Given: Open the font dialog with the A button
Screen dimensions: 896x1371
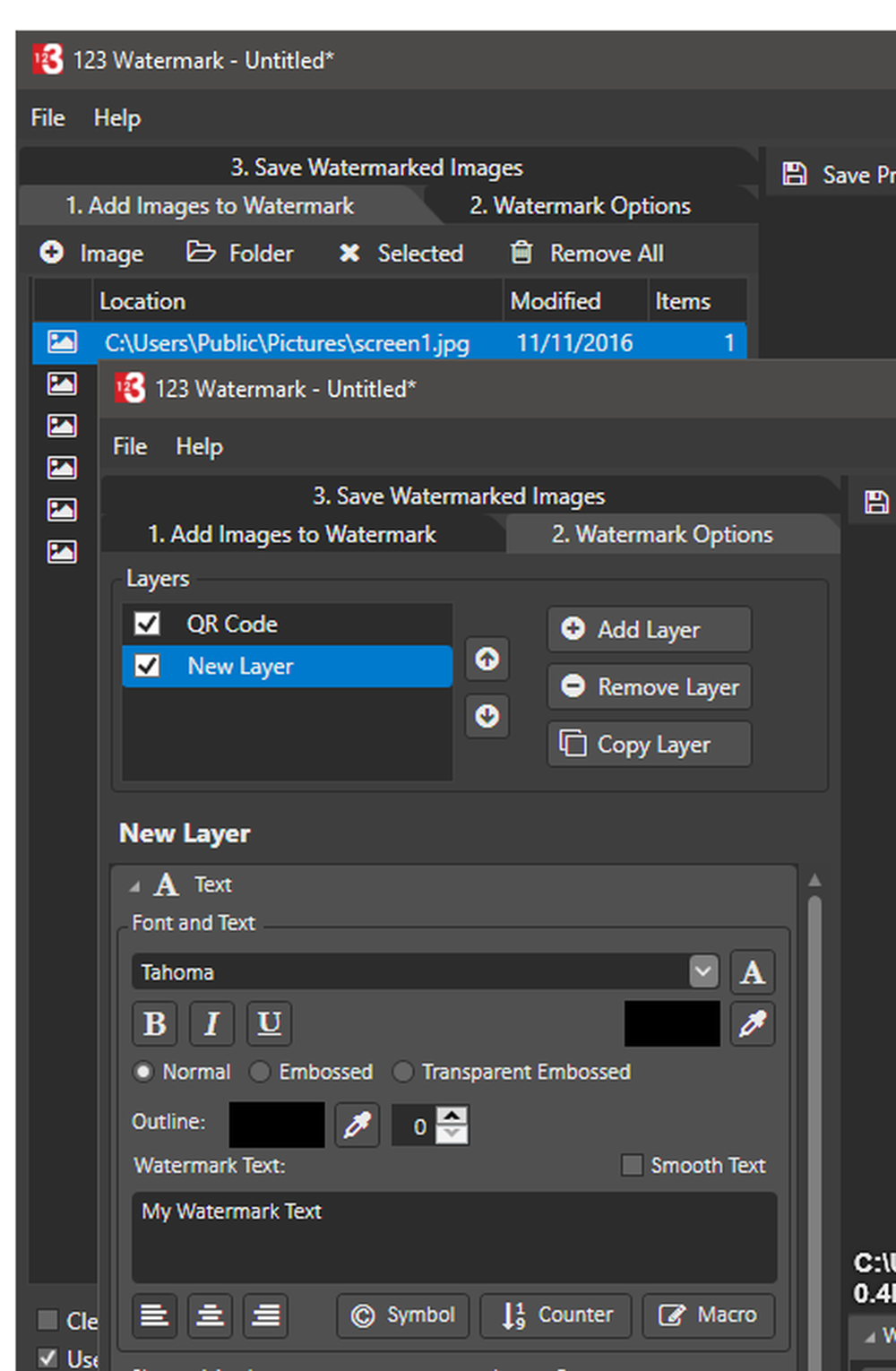Looking at the screenshot, I should (x=753, y=972).
